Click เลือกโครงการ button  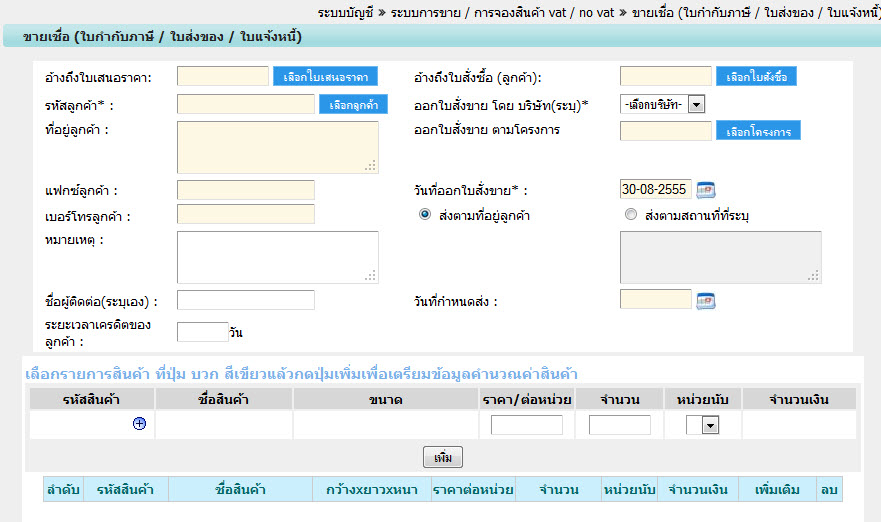(758, 131)
